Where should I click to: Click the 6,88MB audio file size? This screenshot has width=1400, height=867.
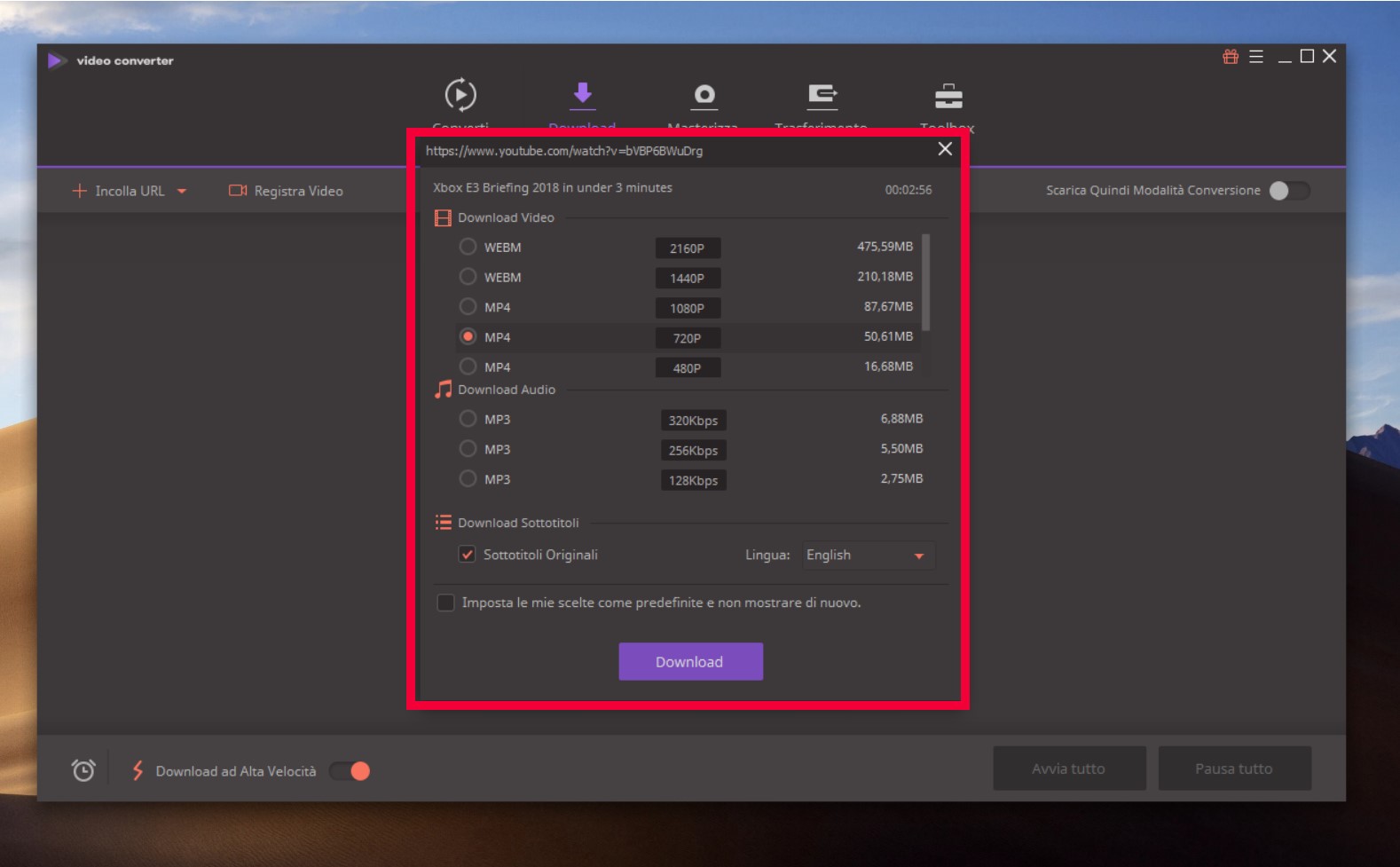click(901, 419)
